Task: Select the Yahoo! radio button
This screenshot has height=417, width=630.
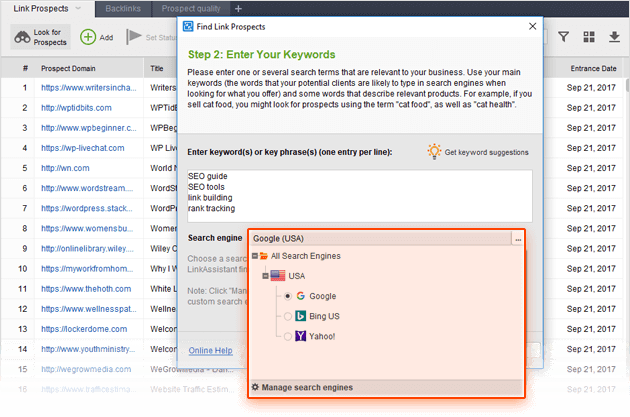Action: 288,337
